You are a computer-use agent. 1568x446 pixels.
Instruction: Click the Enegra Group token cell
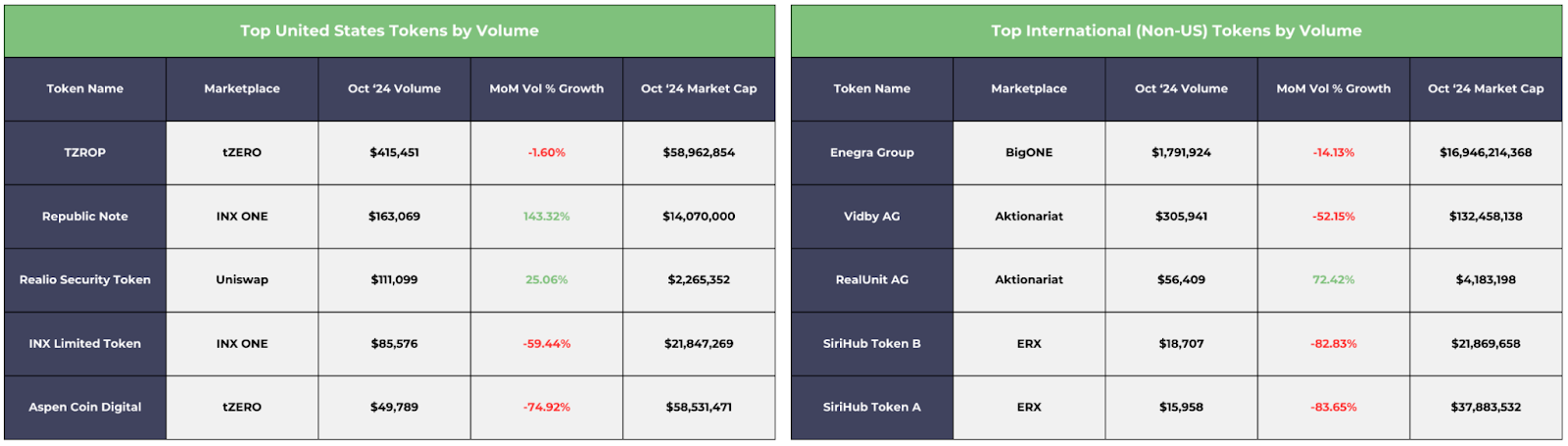coord(872,153)
